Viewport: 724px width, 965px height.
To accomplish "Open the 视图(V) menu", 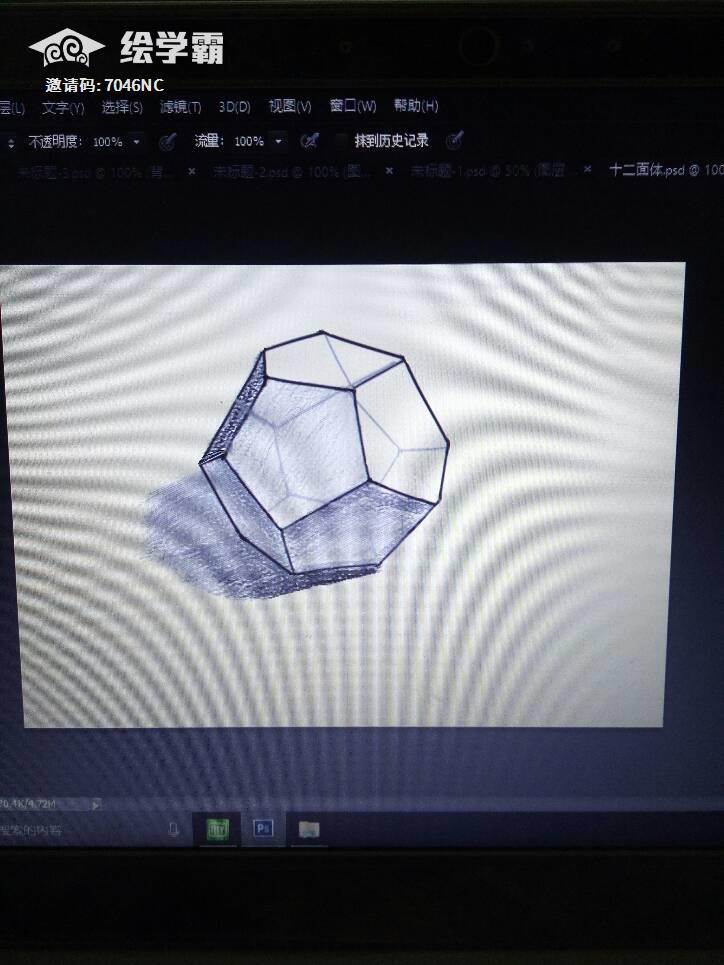I will coord(290,106).
